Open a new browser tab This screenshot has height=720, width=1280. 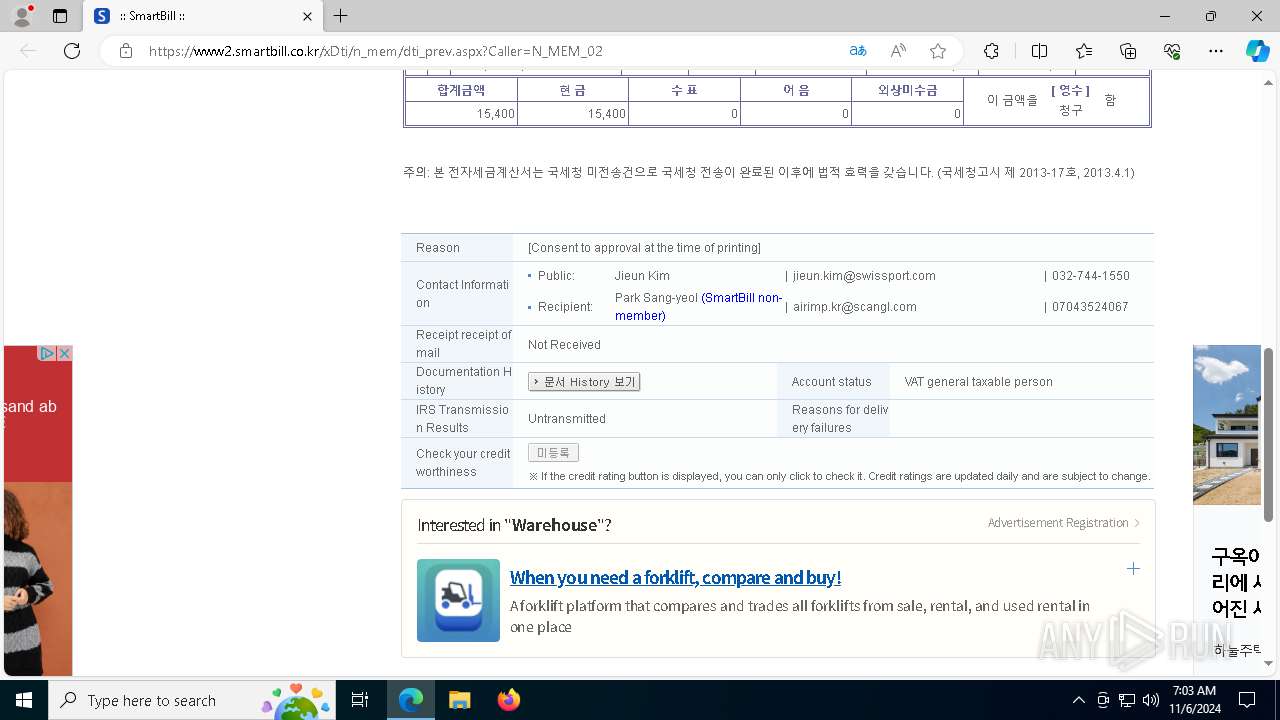coord(341,16)
